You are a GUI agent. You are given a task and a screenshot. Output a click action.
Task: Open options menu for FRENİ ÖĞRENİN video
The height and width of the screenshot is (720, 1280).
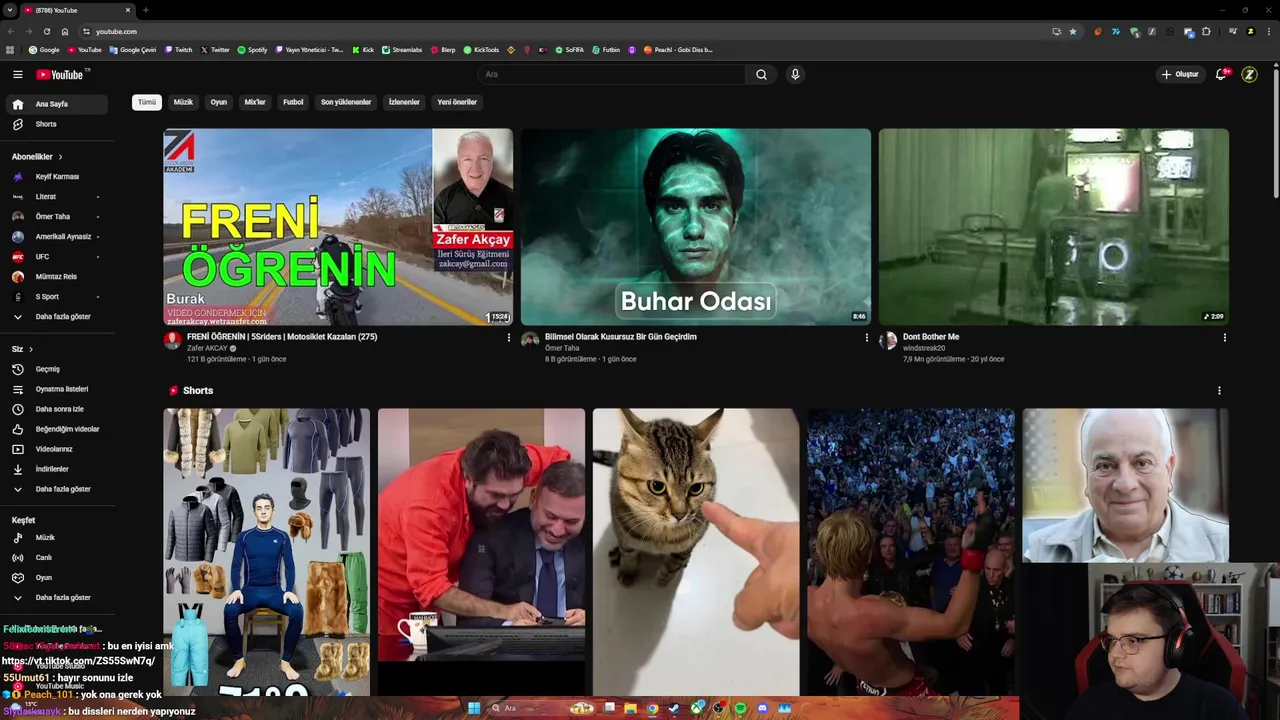pyautogui.click(x=509, y=338)
